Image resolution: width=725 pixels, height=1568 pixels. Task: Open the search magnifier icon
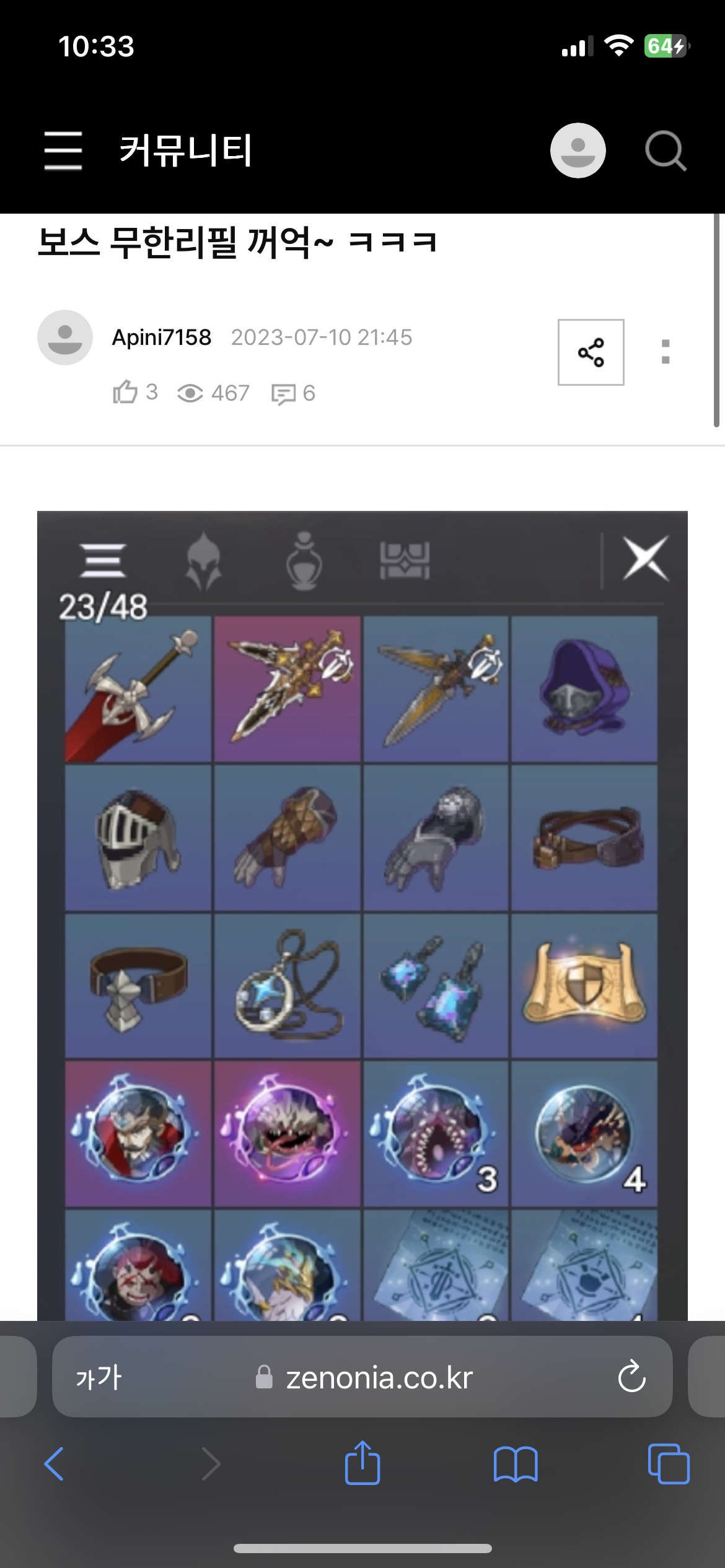pos(666,150)
